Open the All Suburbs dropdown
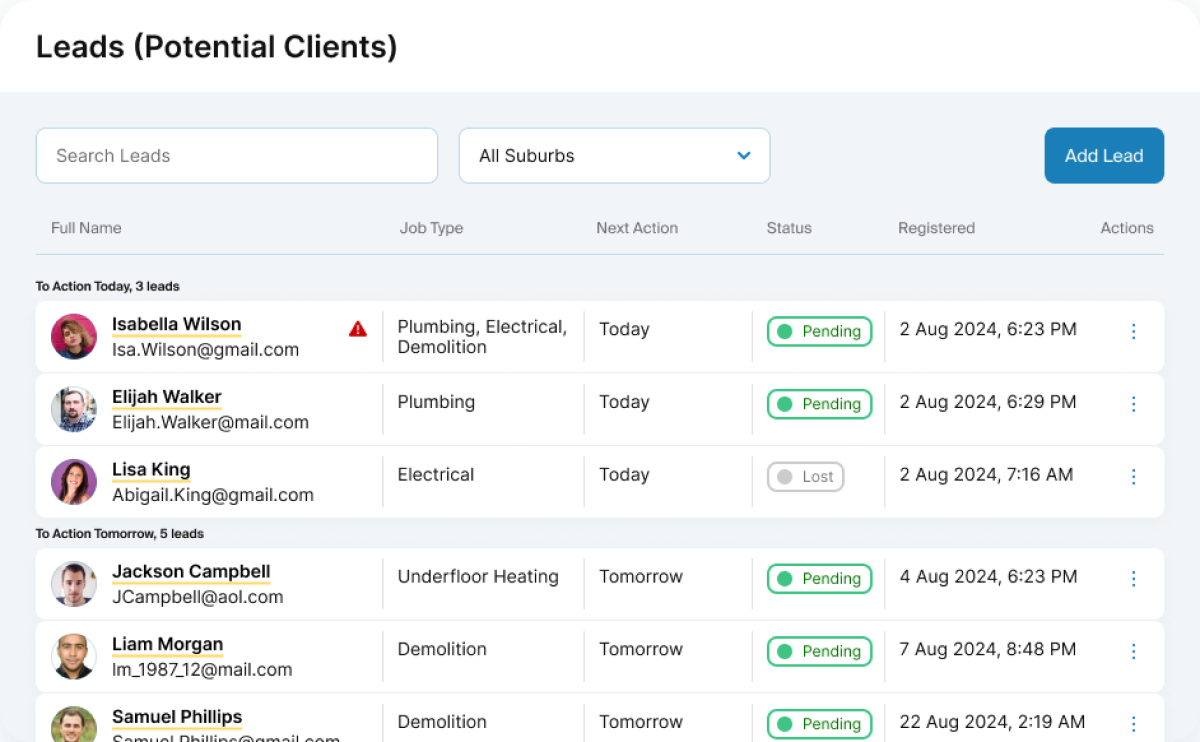The image size is (1200, 742). 614,156
